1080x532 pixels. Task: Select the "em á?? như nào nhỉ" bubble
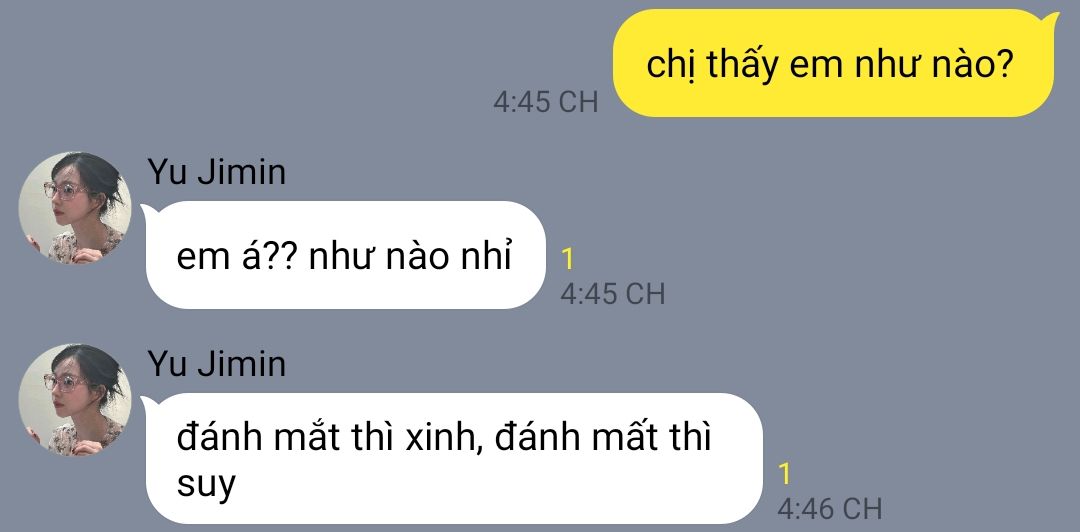tap(344, 255)
